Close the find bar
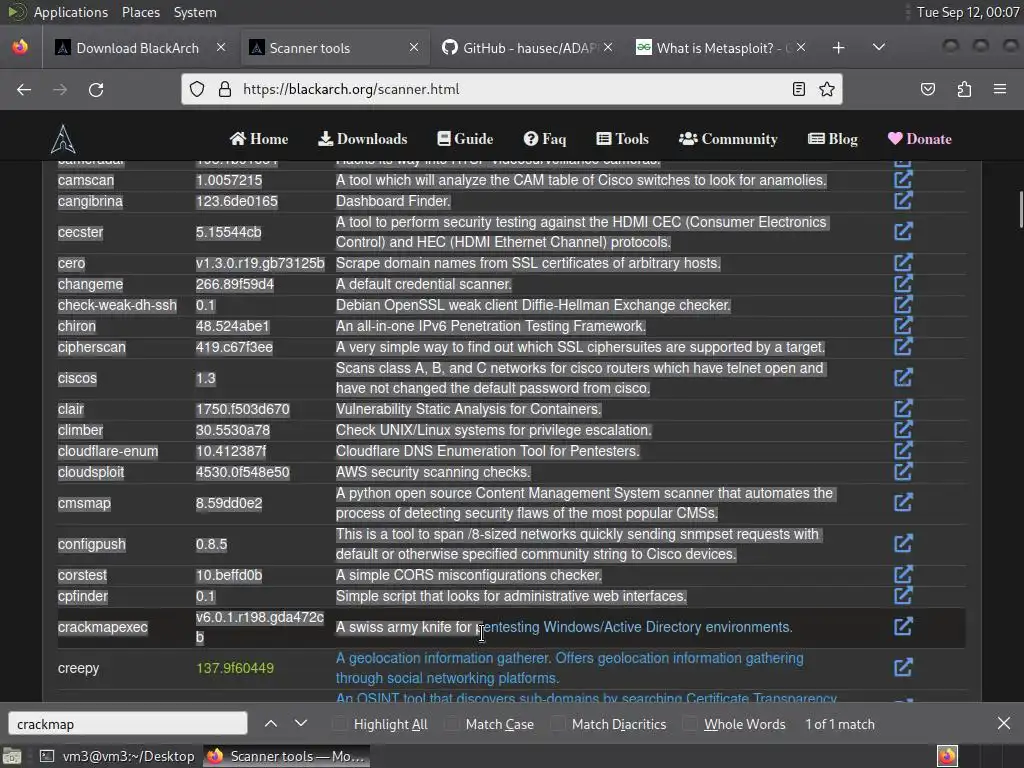The image size is (1024, 768). click(1004, 724)
